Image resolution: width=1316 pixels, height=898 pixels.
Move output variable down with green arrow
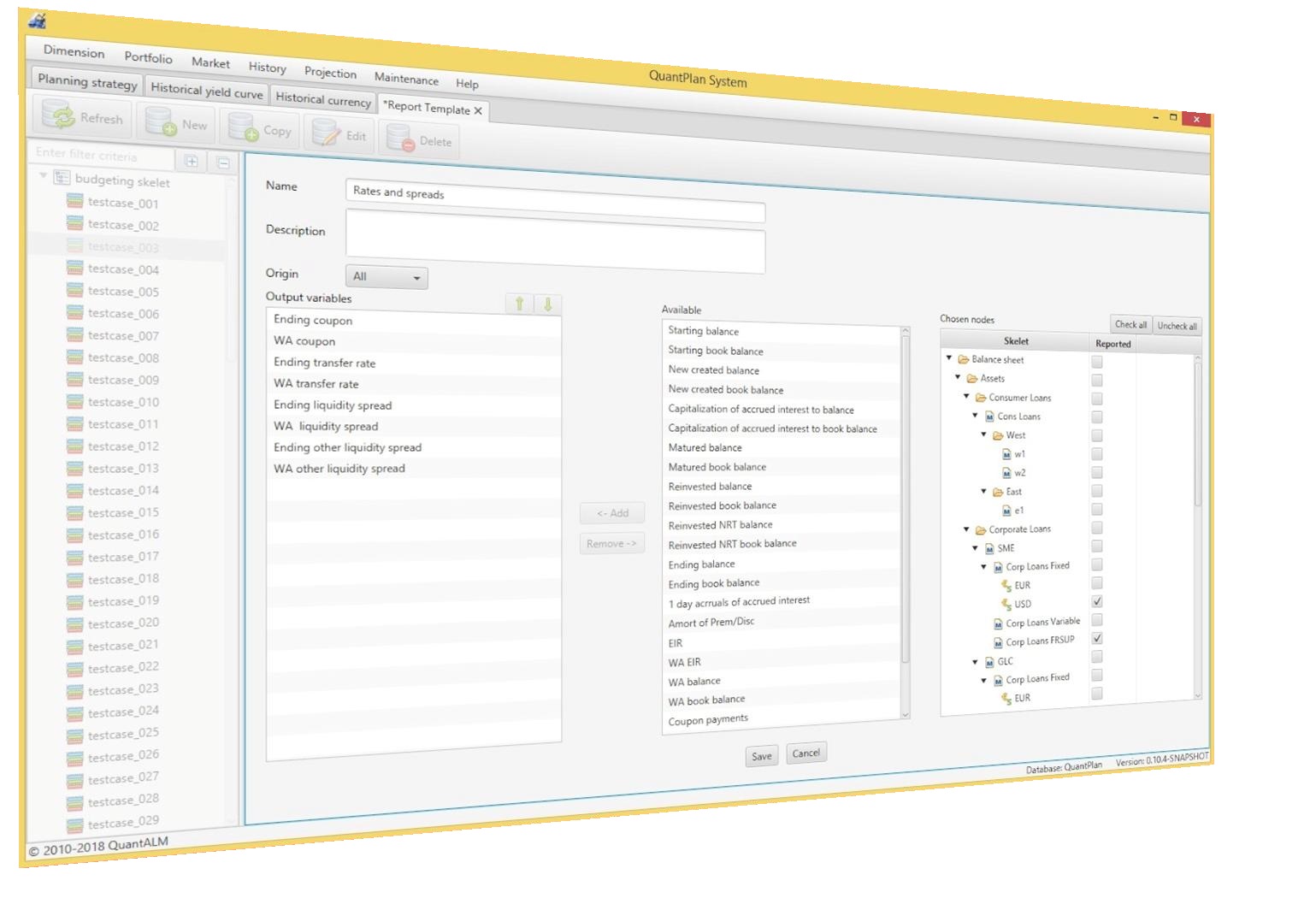pyautogui.click(x=548, y=304)
